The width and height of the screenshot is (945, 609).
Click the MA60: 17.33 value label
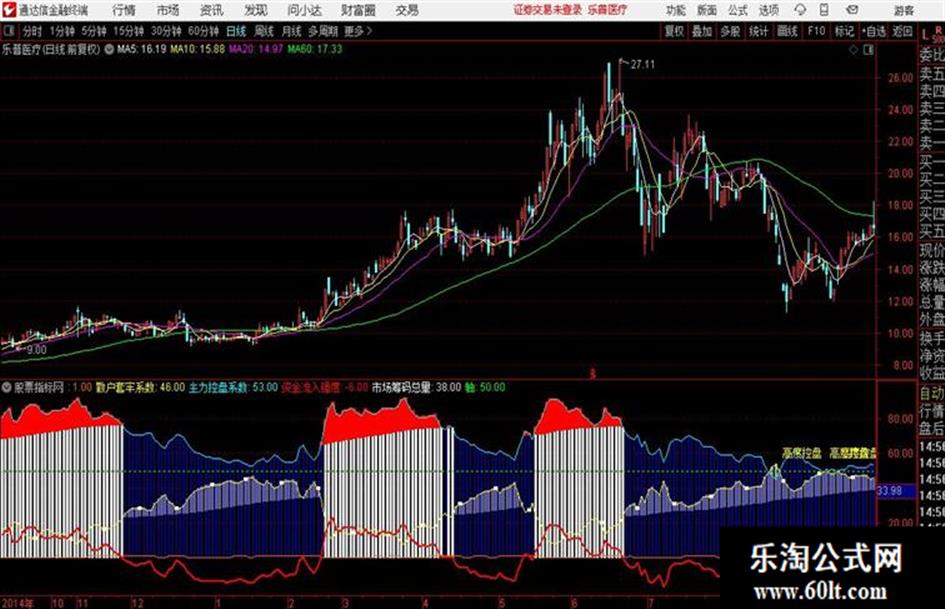click(315, 49)
